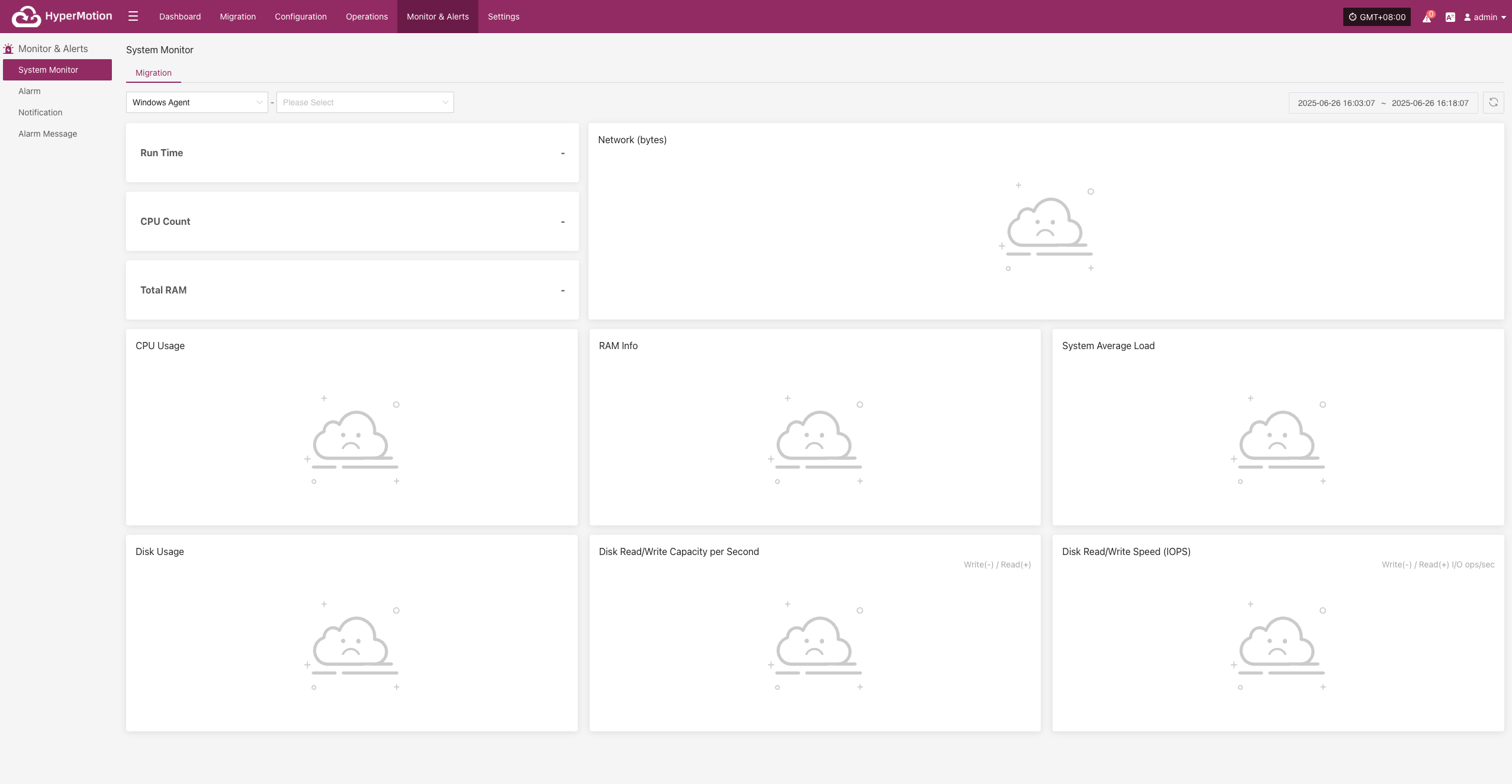This screenshot has width=1512, height=784.
Task: Toggle the hamburger menu icon
Action: pyautogui.click(x=133, y=17)
